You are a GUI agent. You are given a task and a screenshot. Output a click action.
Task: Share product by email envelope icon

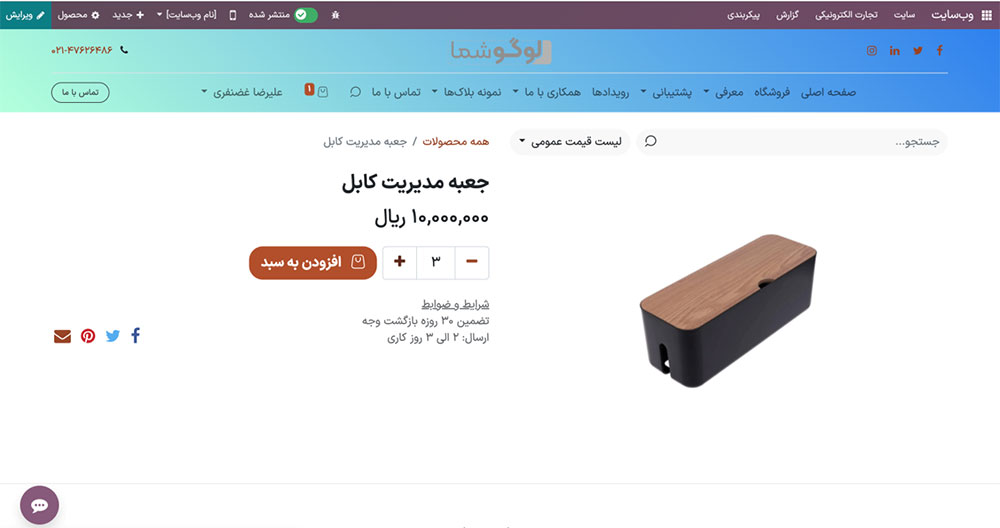[62, 336]
